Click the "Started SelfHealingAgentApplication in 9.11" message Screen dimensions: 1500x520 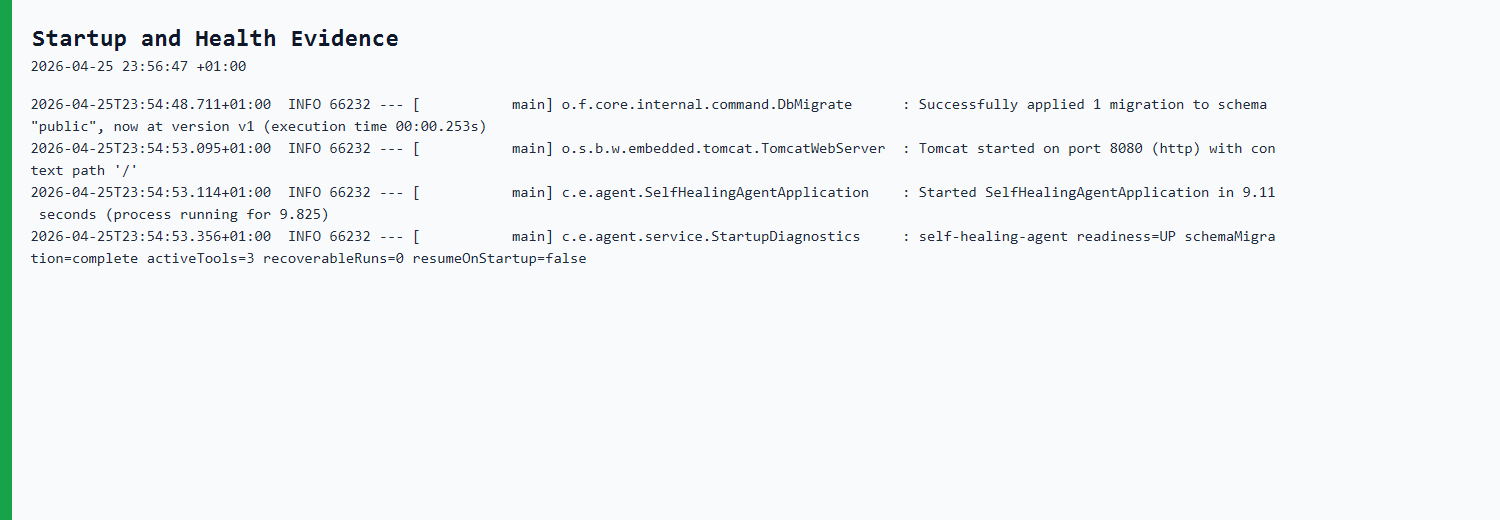click(1096, 193)
